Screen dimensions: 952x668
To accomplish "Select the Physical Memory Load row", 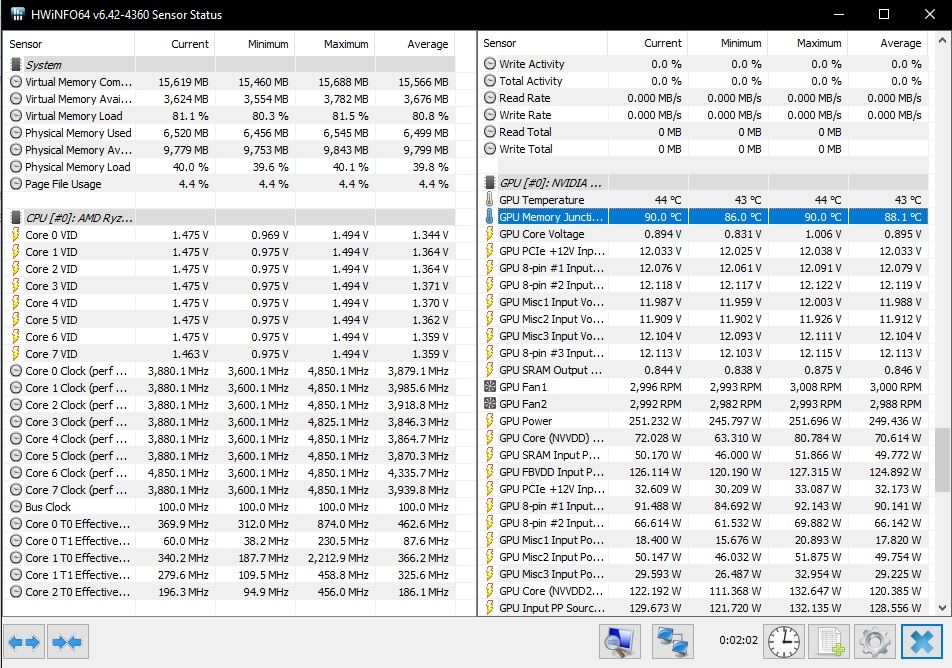I will tap(232, 166).
